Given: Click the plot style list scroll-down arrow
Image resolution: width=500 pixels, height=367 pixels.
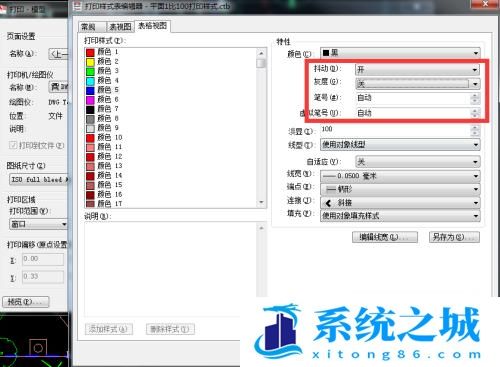Looking at the screenshot, I should [261, 202].
